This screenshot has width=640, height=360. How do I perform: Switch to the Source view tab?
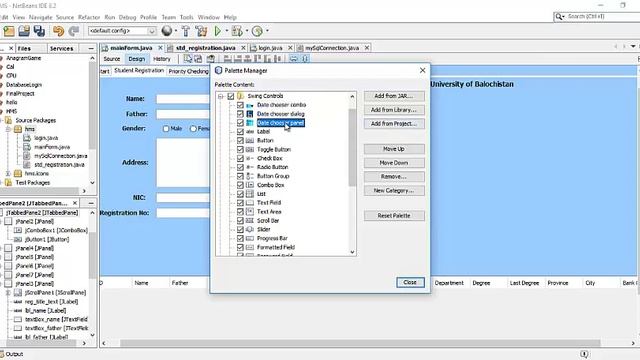click(112, 59)
